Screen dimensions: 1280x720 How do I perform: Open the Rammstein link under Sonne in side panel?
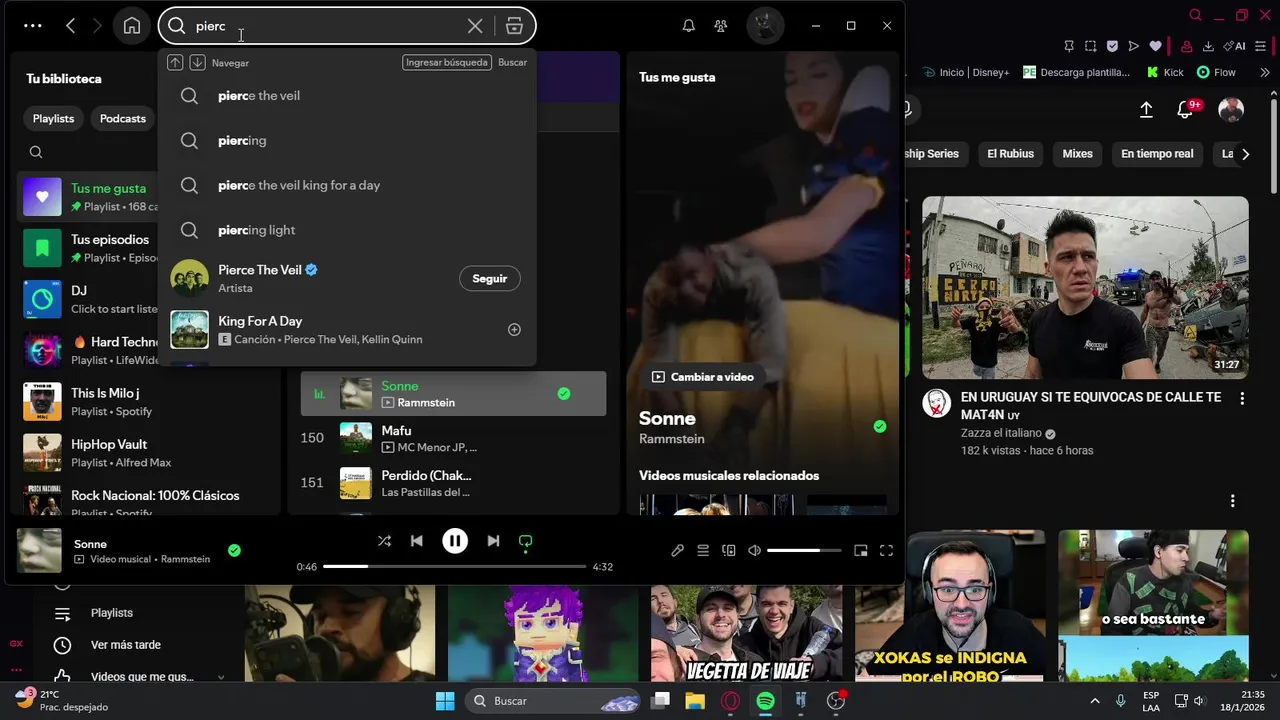coord(672,439)
